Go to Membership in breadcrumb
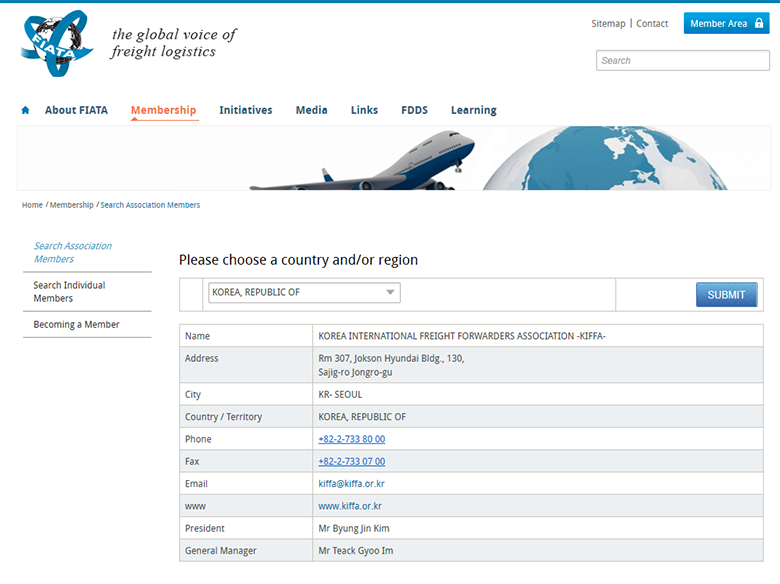Image resolution: width=780 pixels, height=584 pixels. click(x=72, y=205)
